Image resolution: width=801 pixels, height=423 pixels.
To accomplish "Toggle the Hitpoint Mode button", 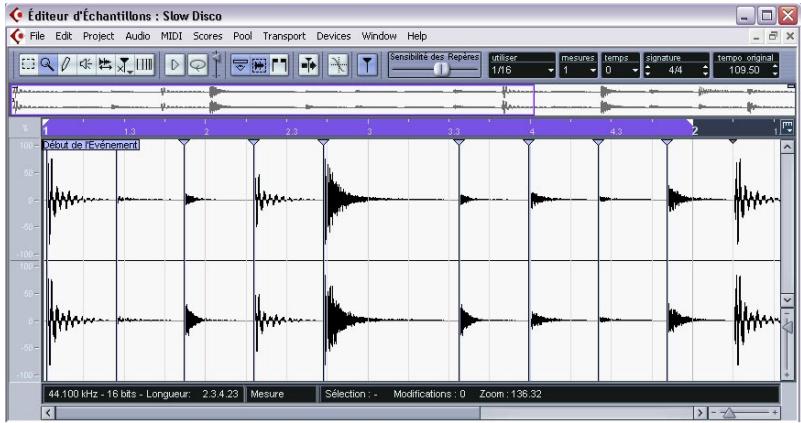I will (x=367, y=65).
